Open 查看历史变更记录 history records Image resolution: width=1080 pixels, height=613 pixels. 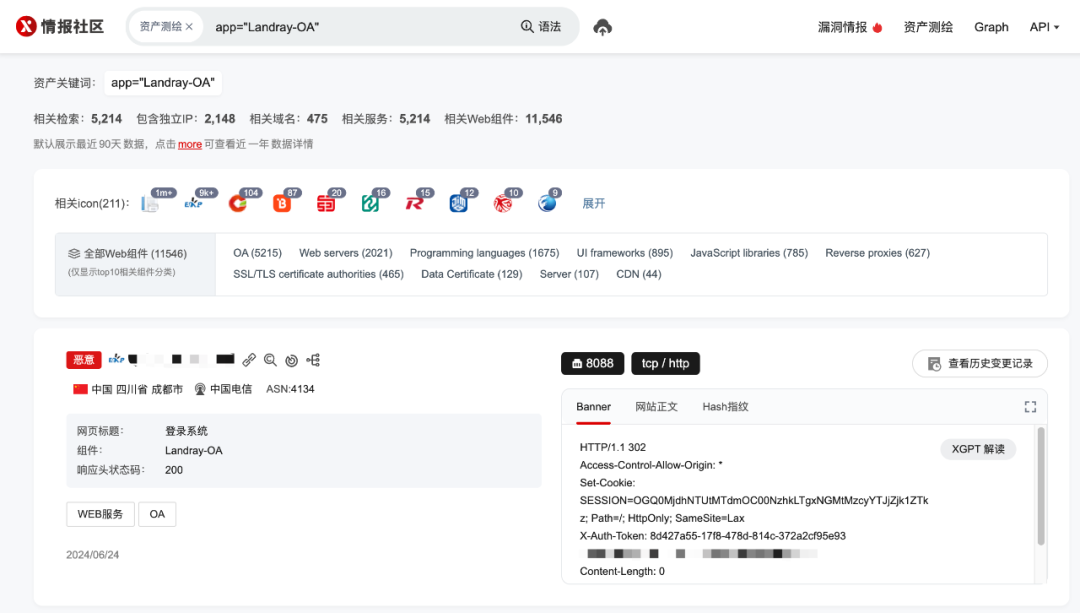pyautogui.click(x=979, y=364)
